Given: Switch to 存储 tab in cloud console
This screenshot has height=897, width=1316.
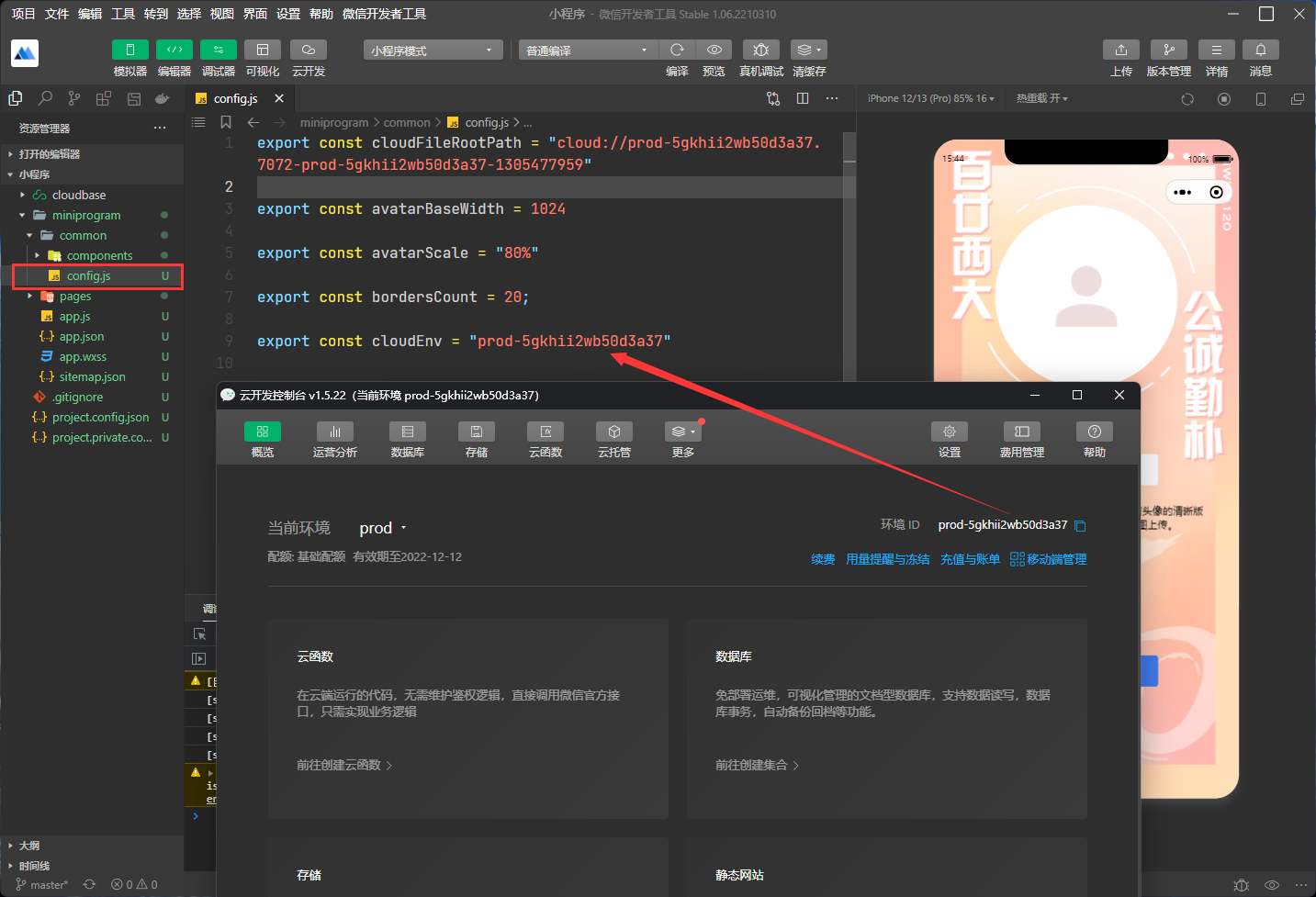Looking at the screenshot, I should point(477,440).
